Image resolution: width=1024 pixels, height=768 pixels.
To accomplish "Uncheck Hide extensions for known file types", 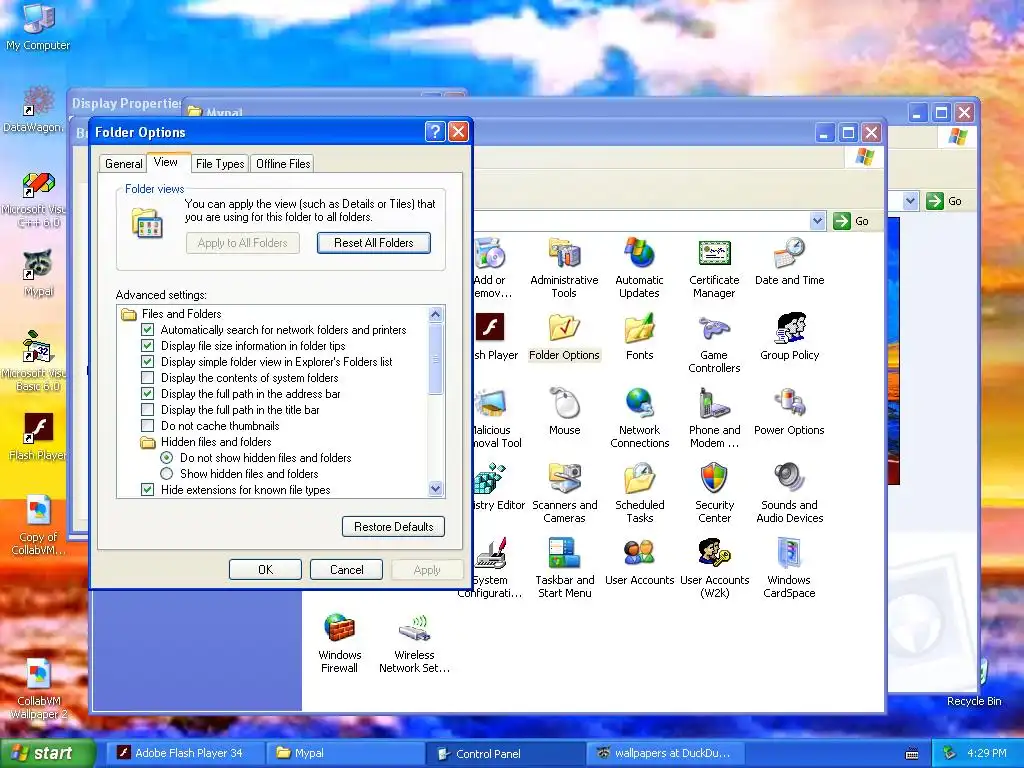I will coord(148,490).
